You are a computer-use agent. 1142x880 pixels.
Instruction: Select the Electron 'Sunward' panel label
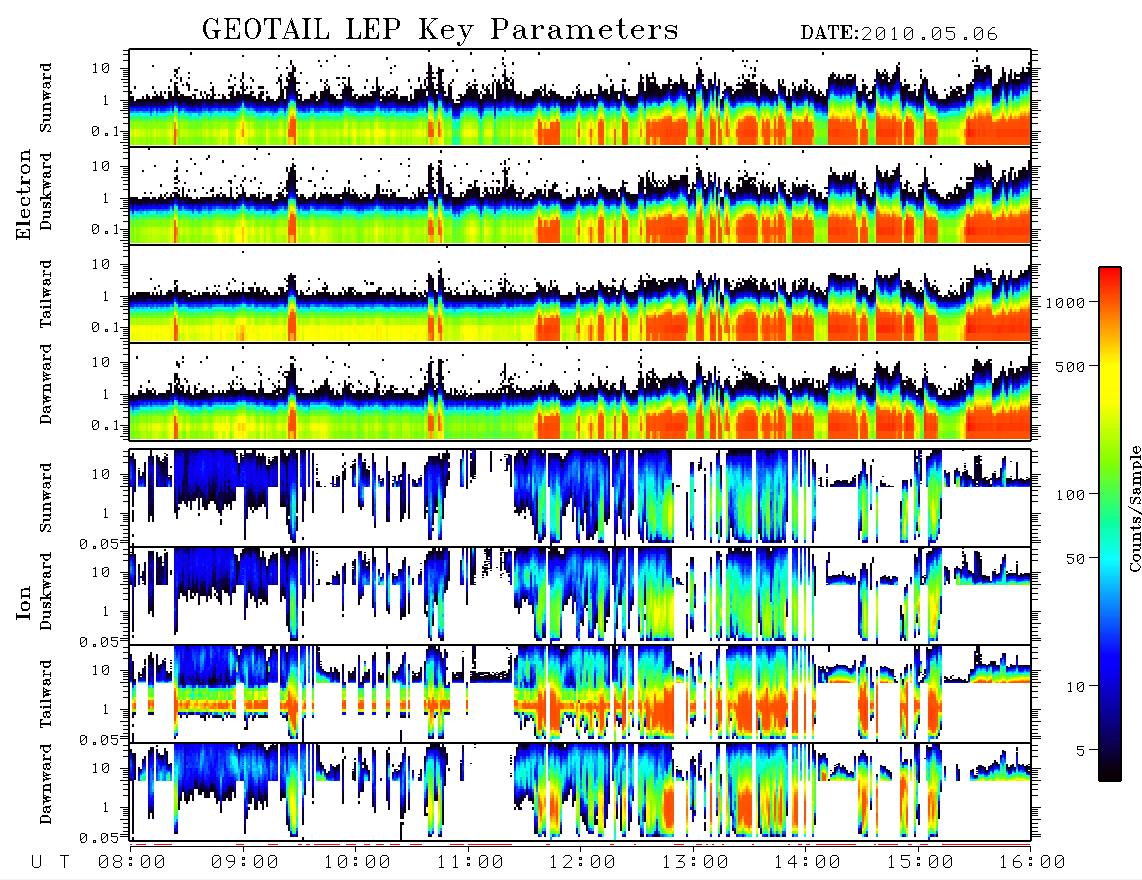tap(46, 98)
